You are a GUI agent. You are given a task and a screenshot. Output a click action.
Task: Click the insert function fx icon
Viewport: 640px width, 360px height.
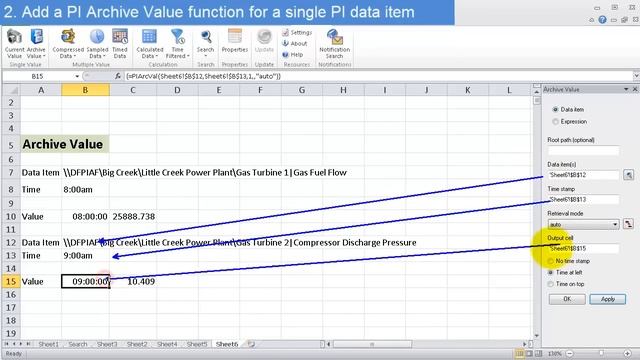118,76
